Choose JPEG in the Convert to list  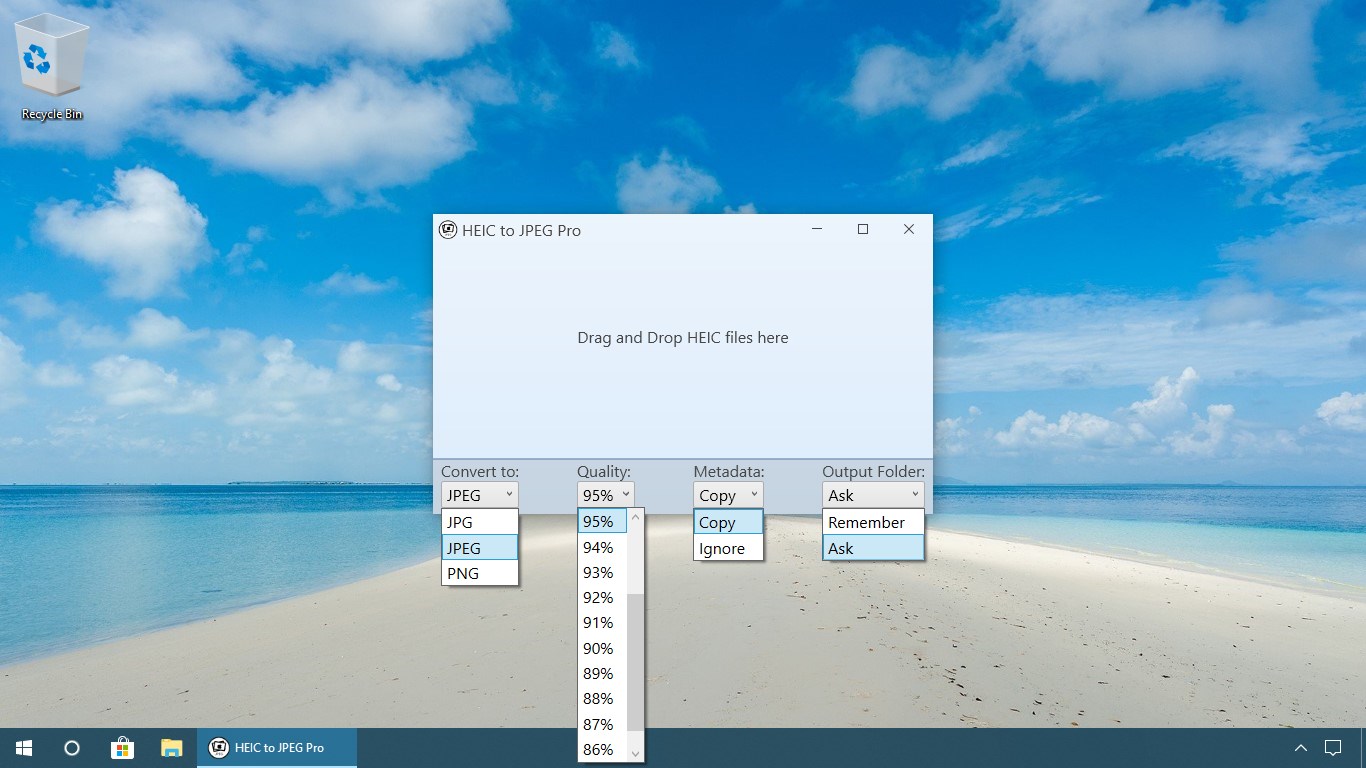[x=480, y=547]
